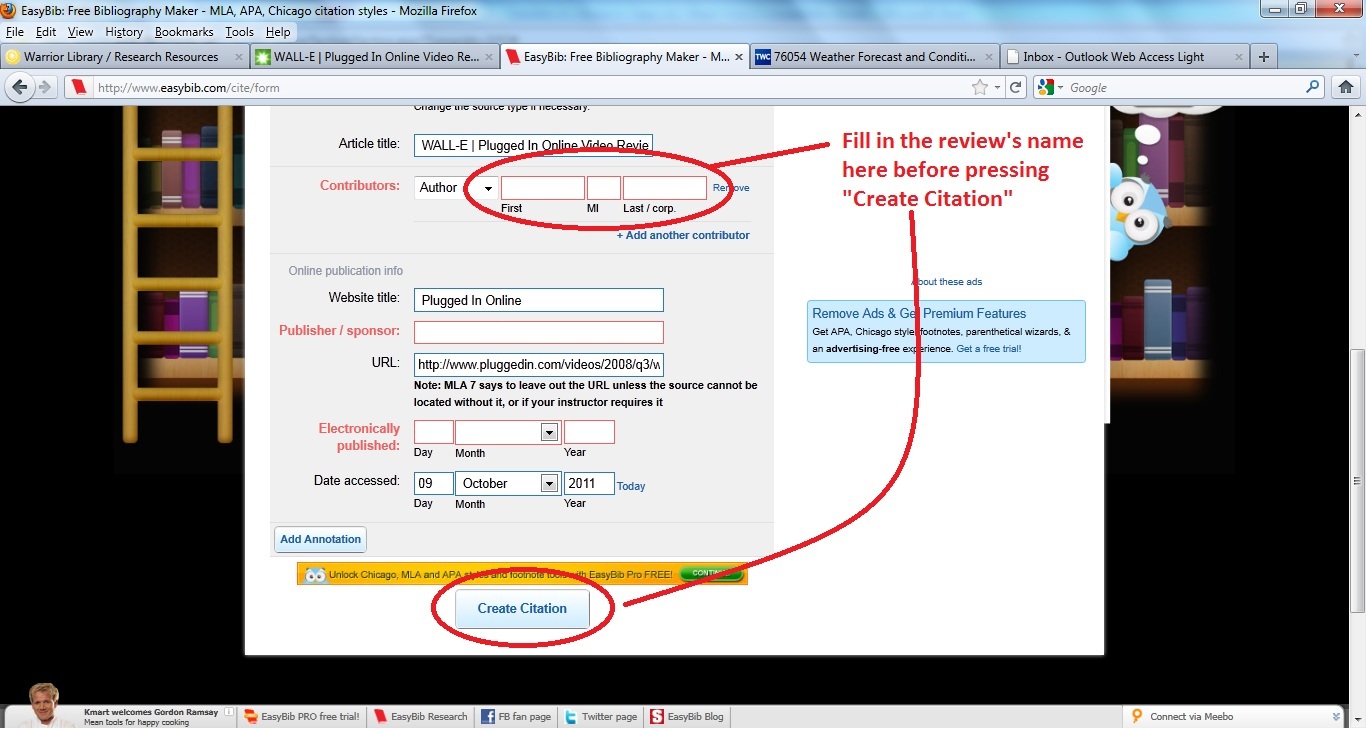Open the EasyBib PRO free trial shortcut

[x=302, y=716]
